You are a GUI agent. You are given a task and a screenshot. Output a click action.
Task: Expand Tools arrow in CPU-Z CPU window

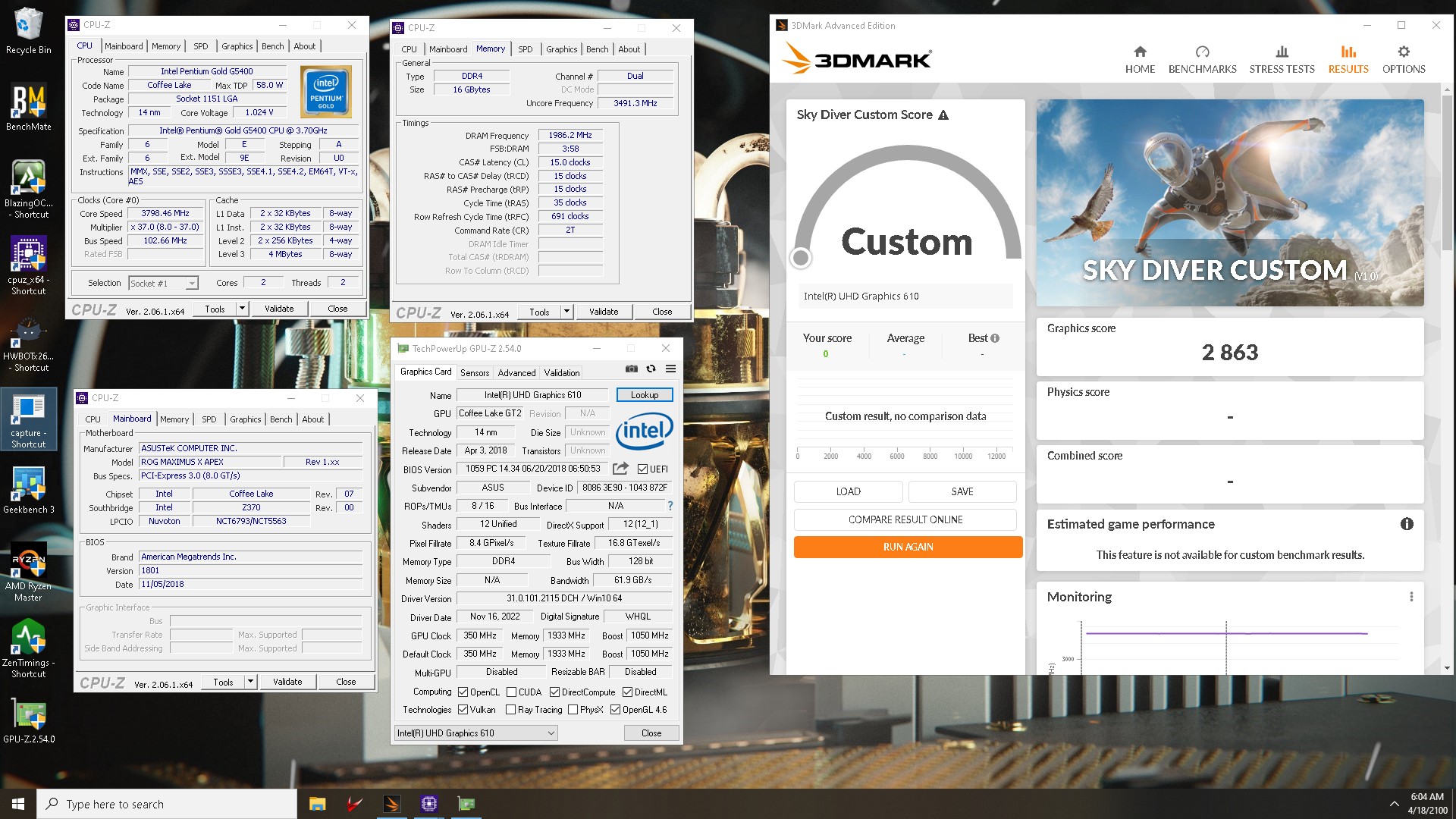tap(242, 309)
